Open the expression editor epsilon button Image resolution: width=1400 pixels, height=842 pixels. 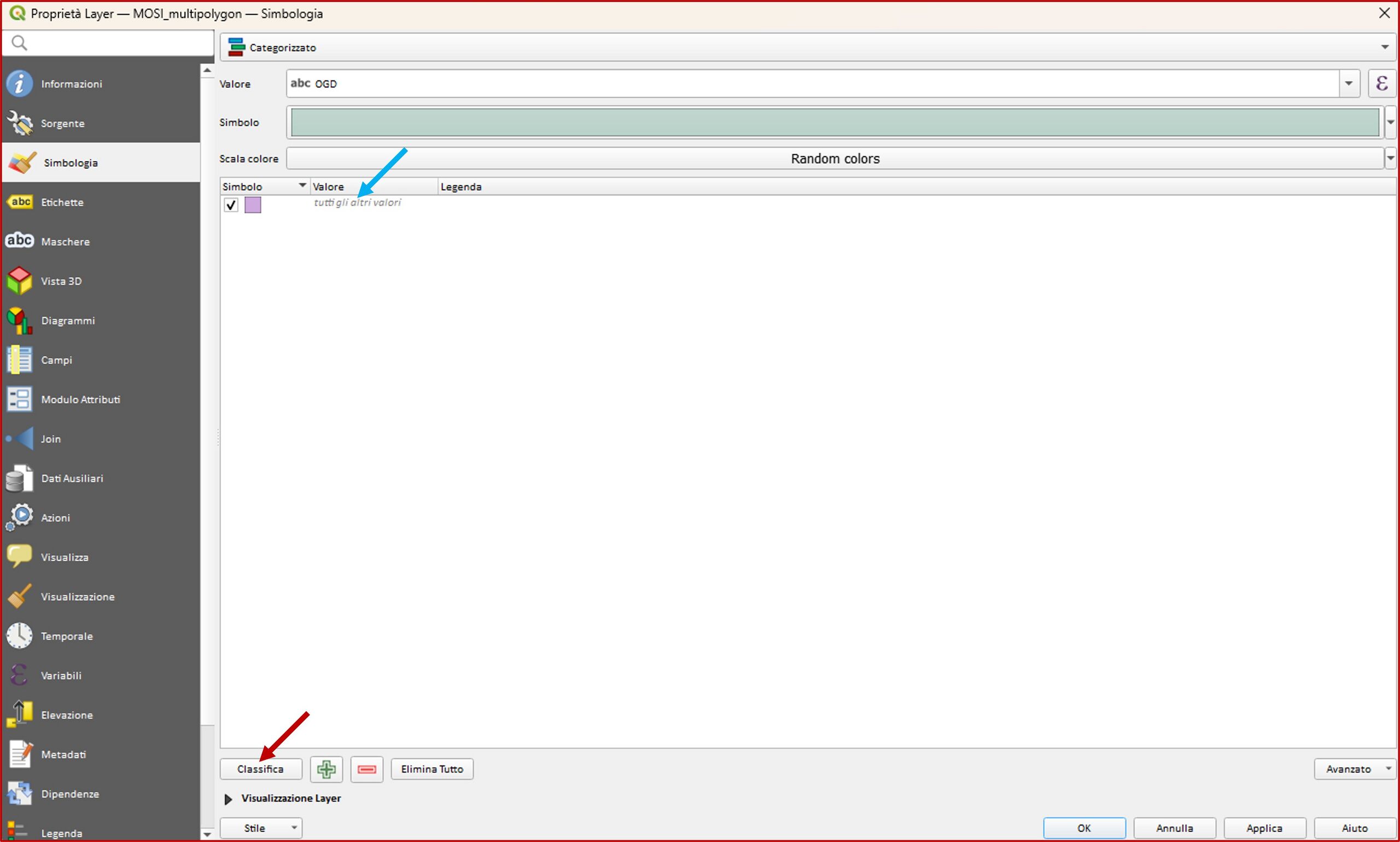[1381, 84]
